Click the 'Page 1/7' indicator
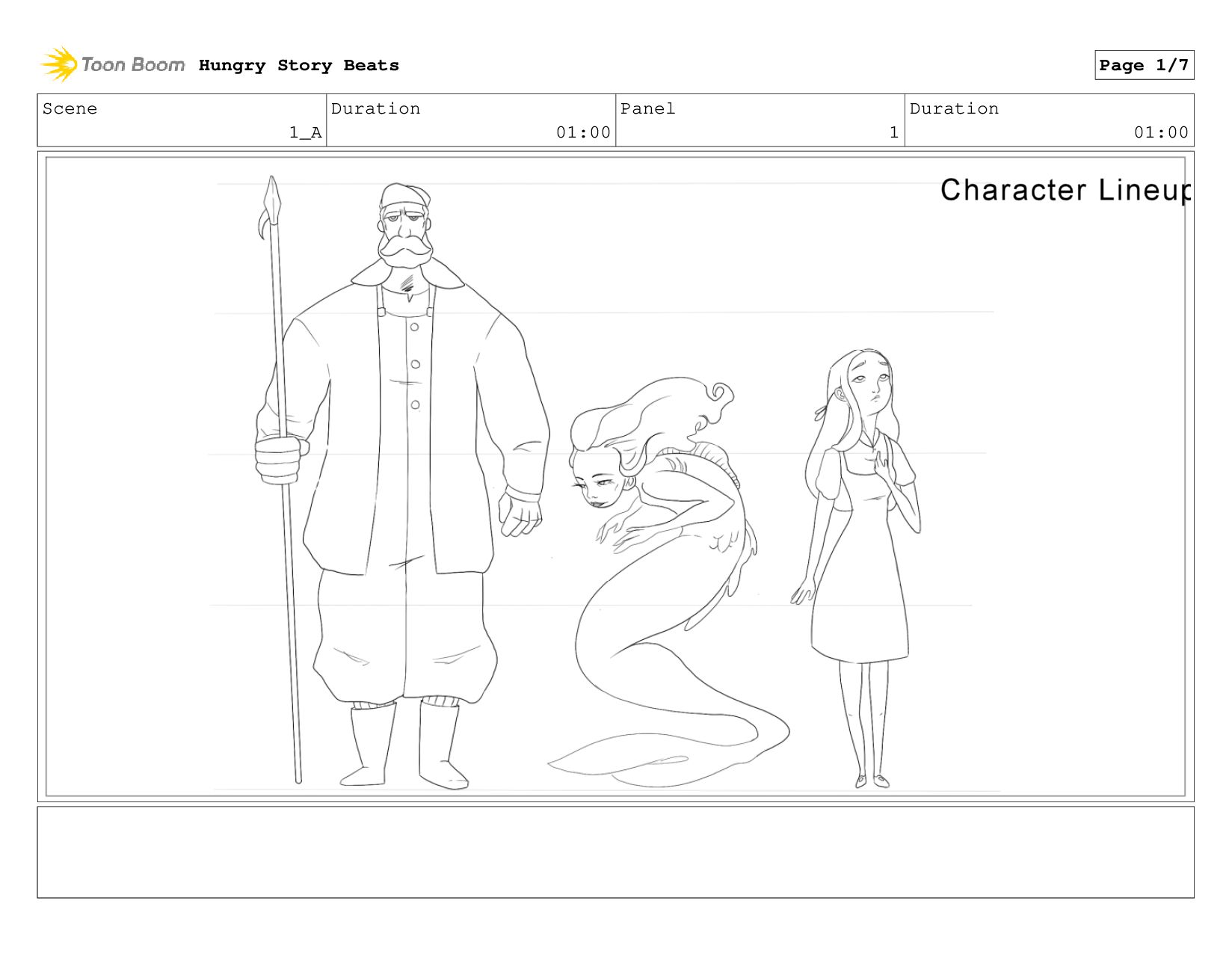The width and height of the screenshot is (1232, 954). point(1144,65)
